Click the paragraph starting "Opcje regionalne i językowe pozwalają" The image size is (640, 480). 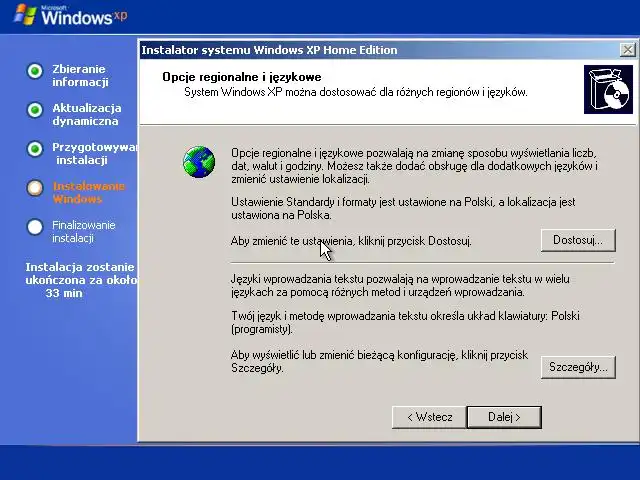tap(414, 166)
